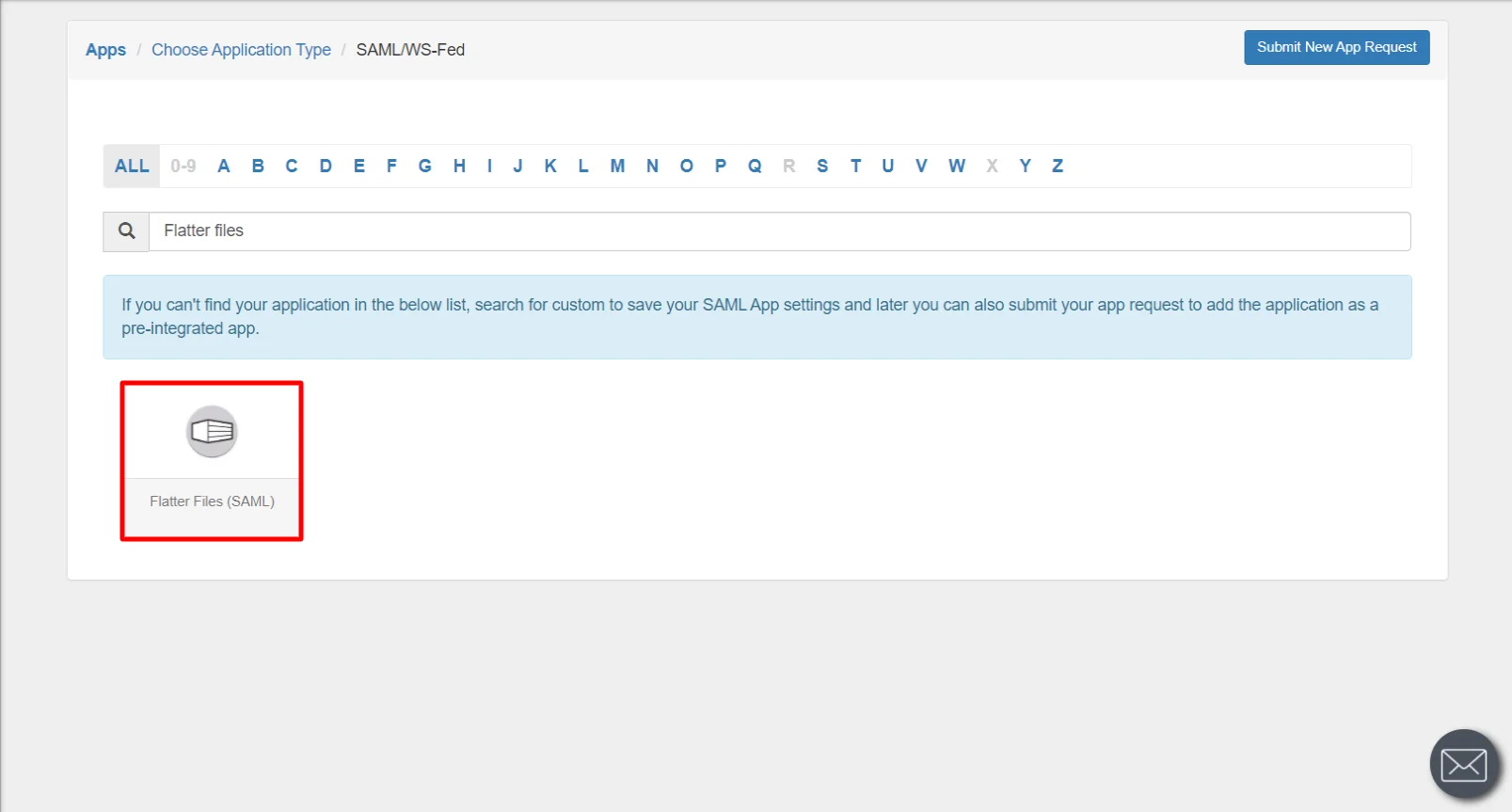The image size is (1512, 812).
Task: Click into the app search field
Action: [x=780, y=231]
